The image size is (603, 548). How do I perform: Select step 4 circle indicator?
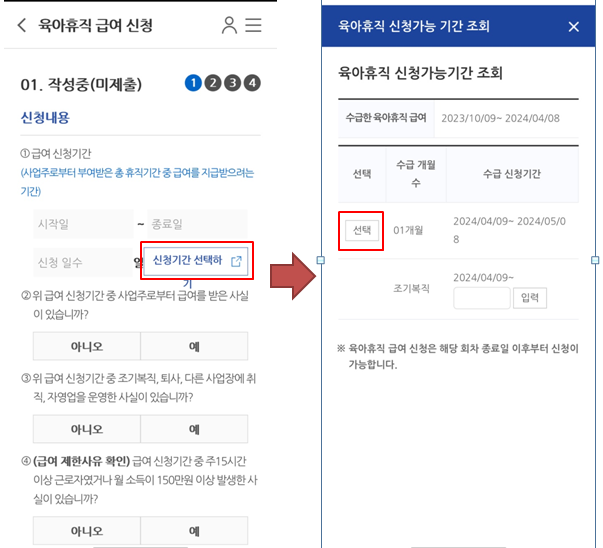click(252, 83)
